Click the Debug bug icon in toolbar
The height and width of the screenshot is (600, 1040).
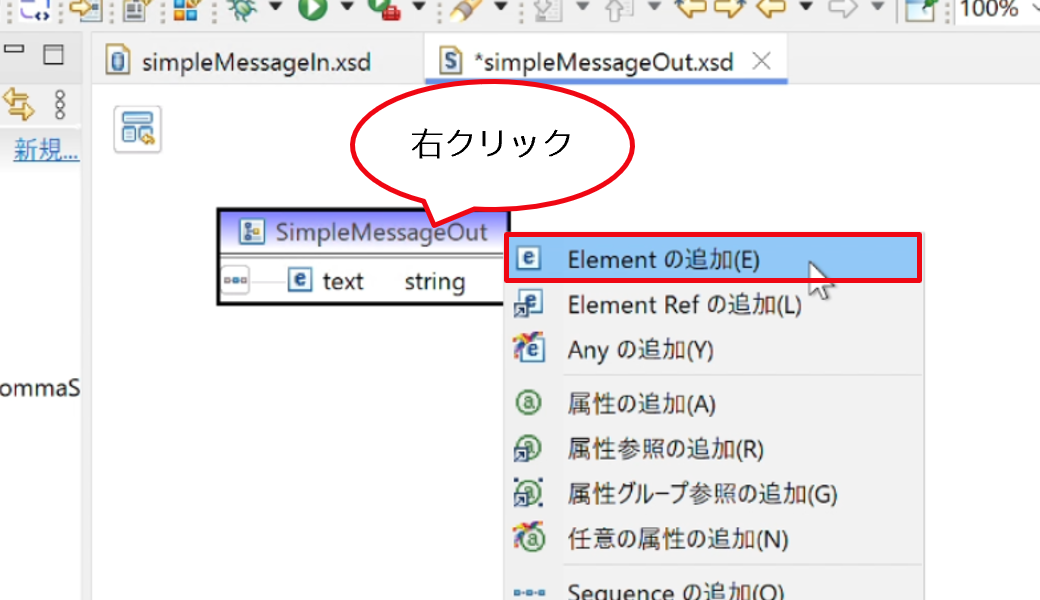(x=241, y=9)
